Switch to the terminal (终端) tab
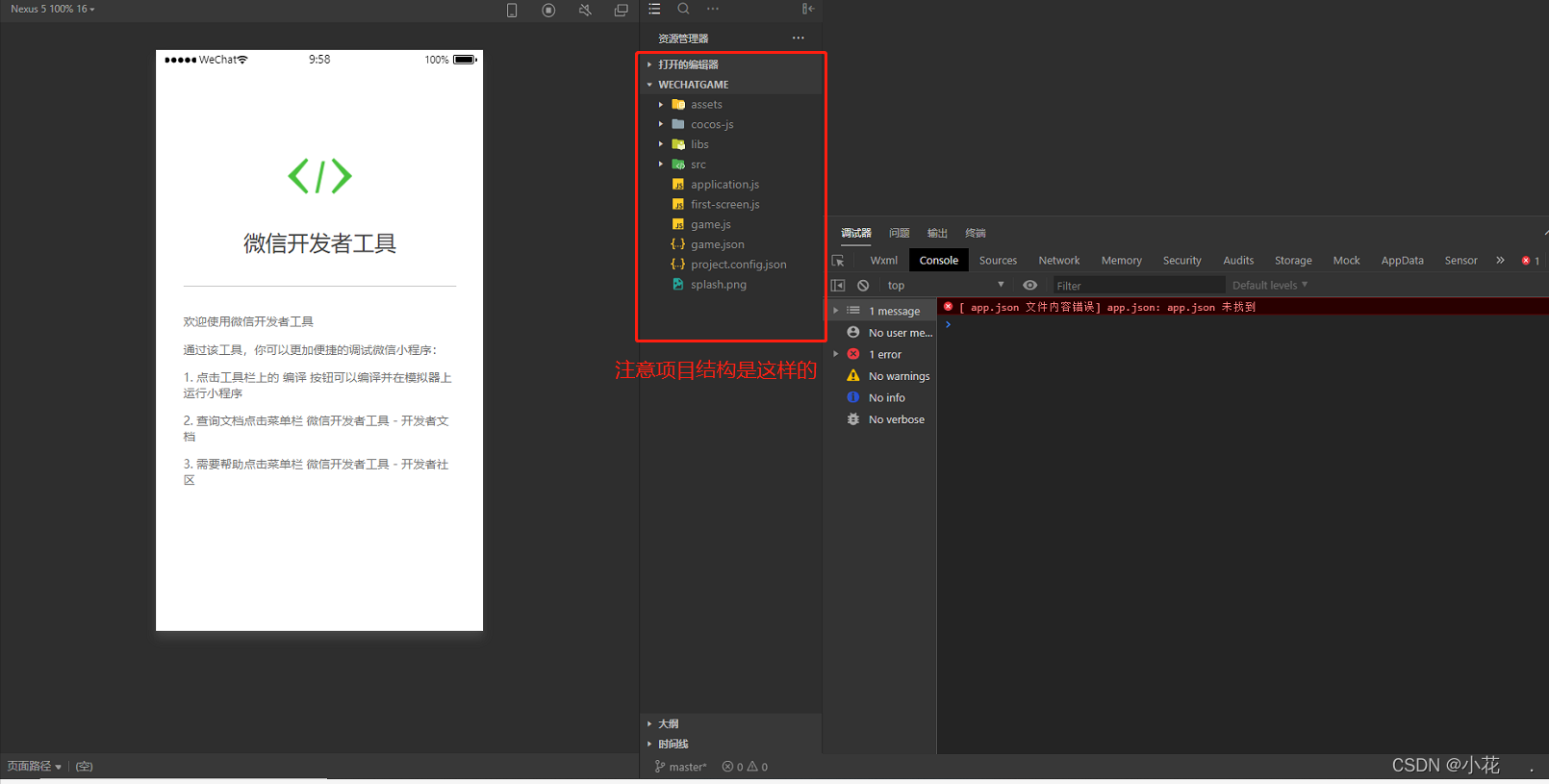1549x784 pixels. coord(976,233)
